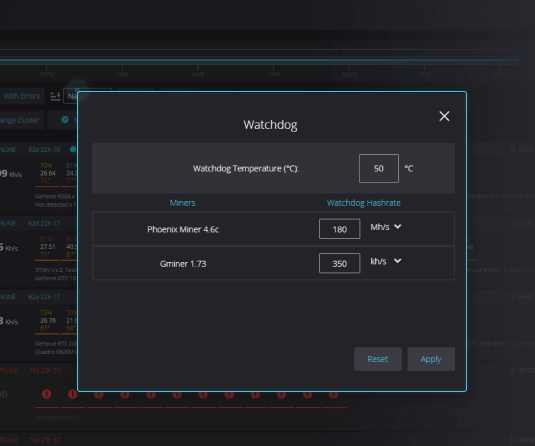Close the Watchdog dialog
Screen dimensions: 535x446
[x=444, y=116]
